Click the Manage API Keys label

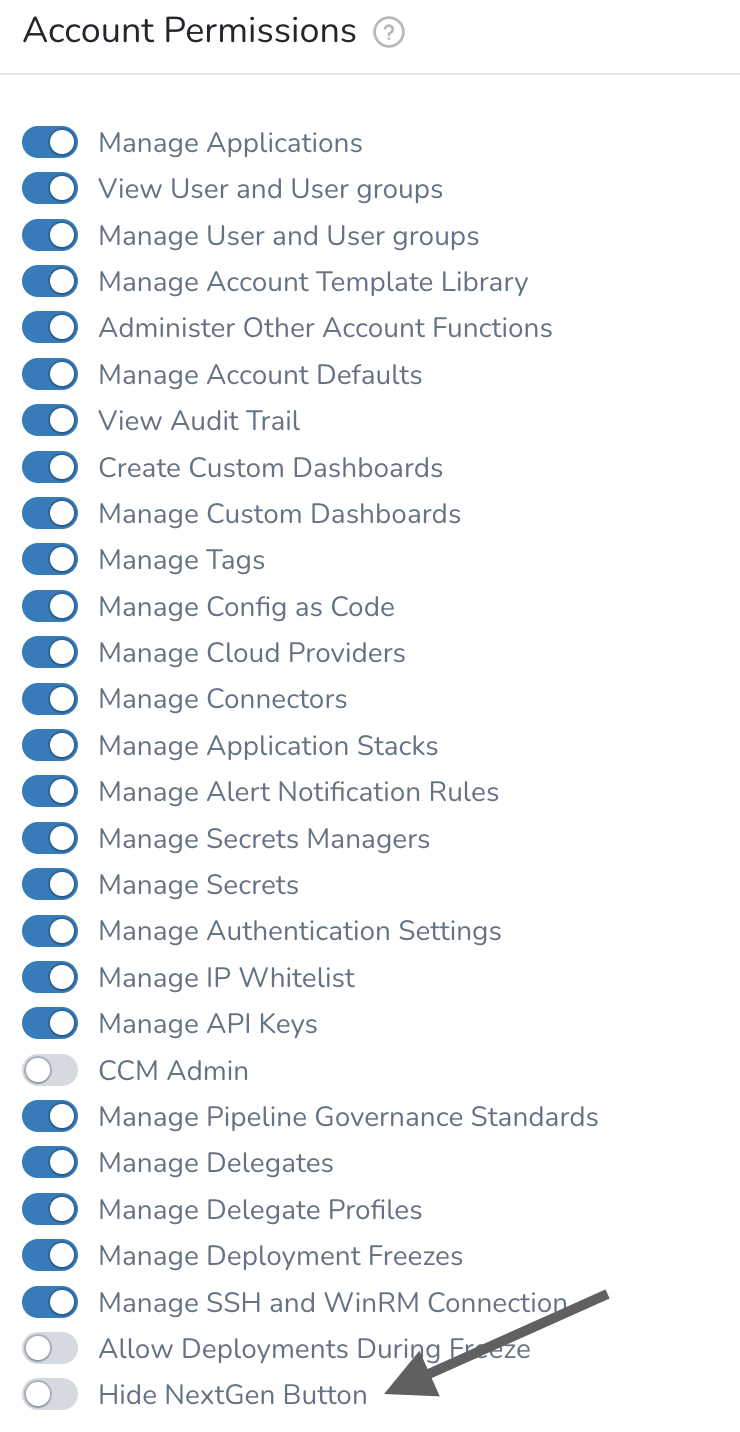click(208, 1024)
